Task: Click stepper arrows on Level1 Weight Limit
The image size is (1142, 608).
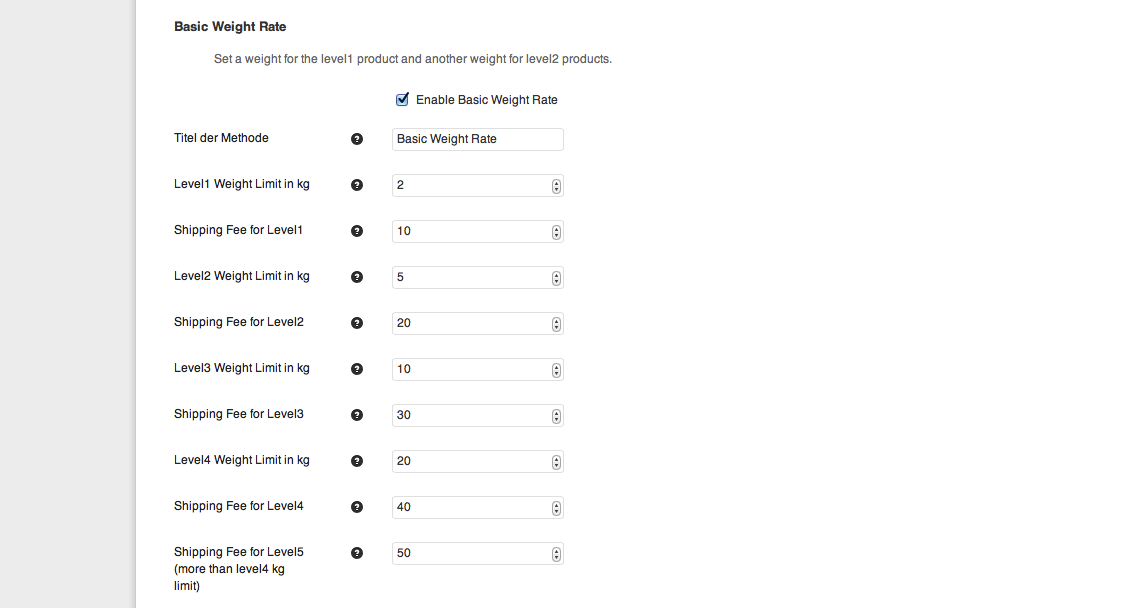Action: tap(556, 186)
